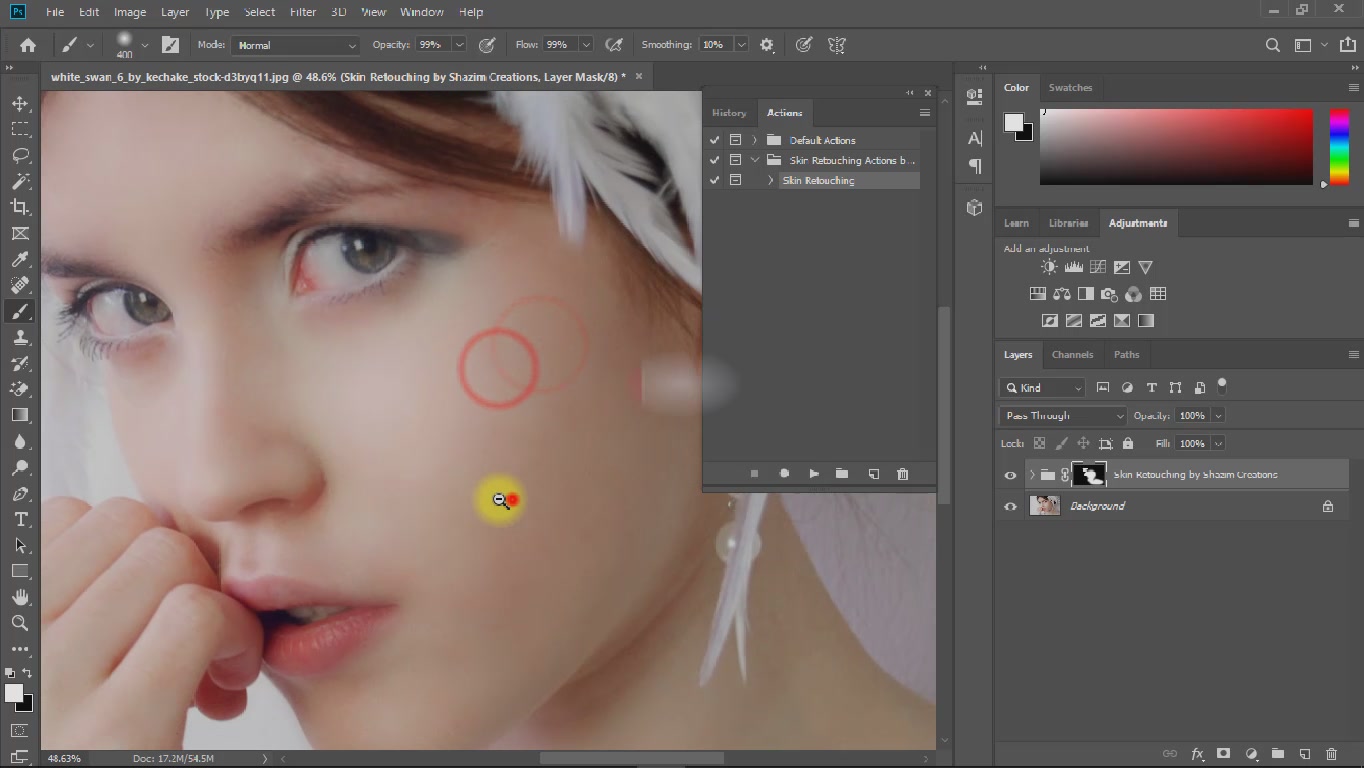
Task: Select the Zoom tool in toolbar
Action: pyautogui.click(x=20, y=623)
